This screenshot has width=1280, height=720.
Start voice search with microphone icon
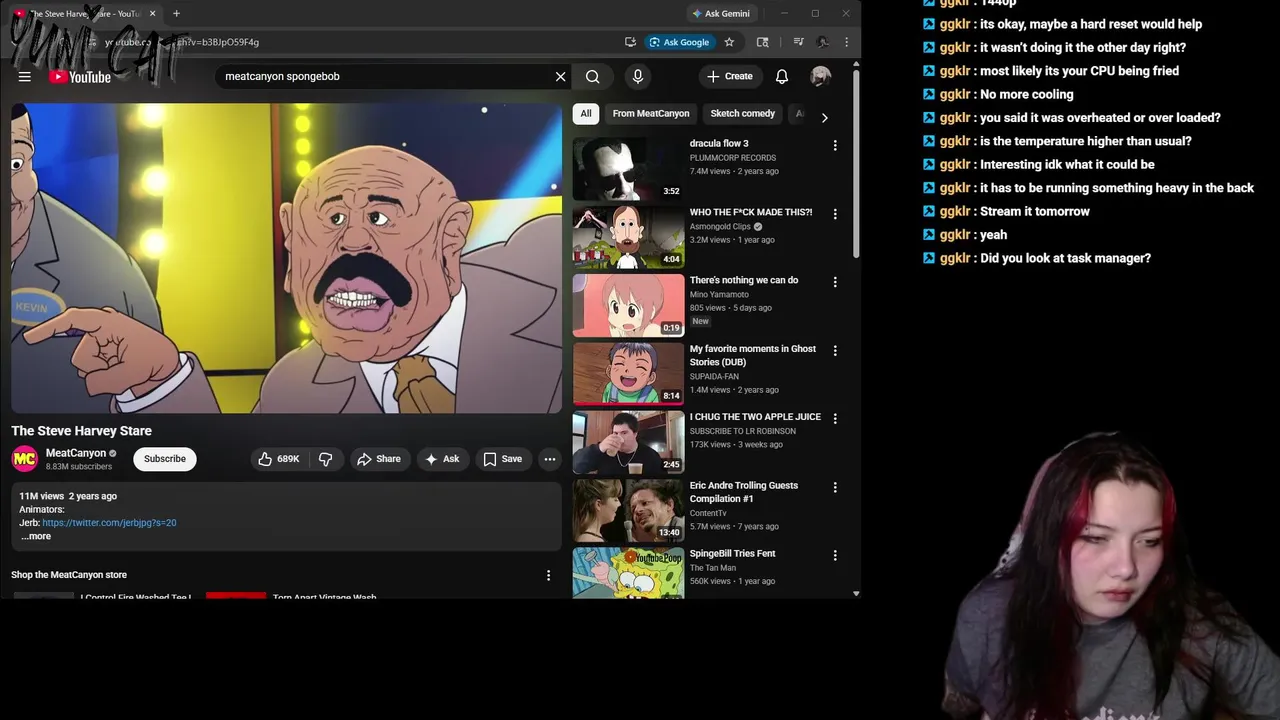pyautogui.click(x=638, y=76)
